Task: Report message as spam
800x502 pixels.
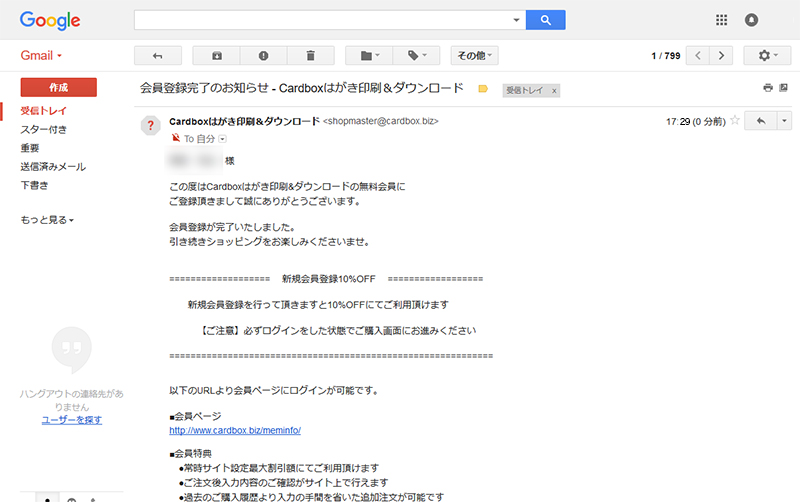Action: tap(263, 56)
